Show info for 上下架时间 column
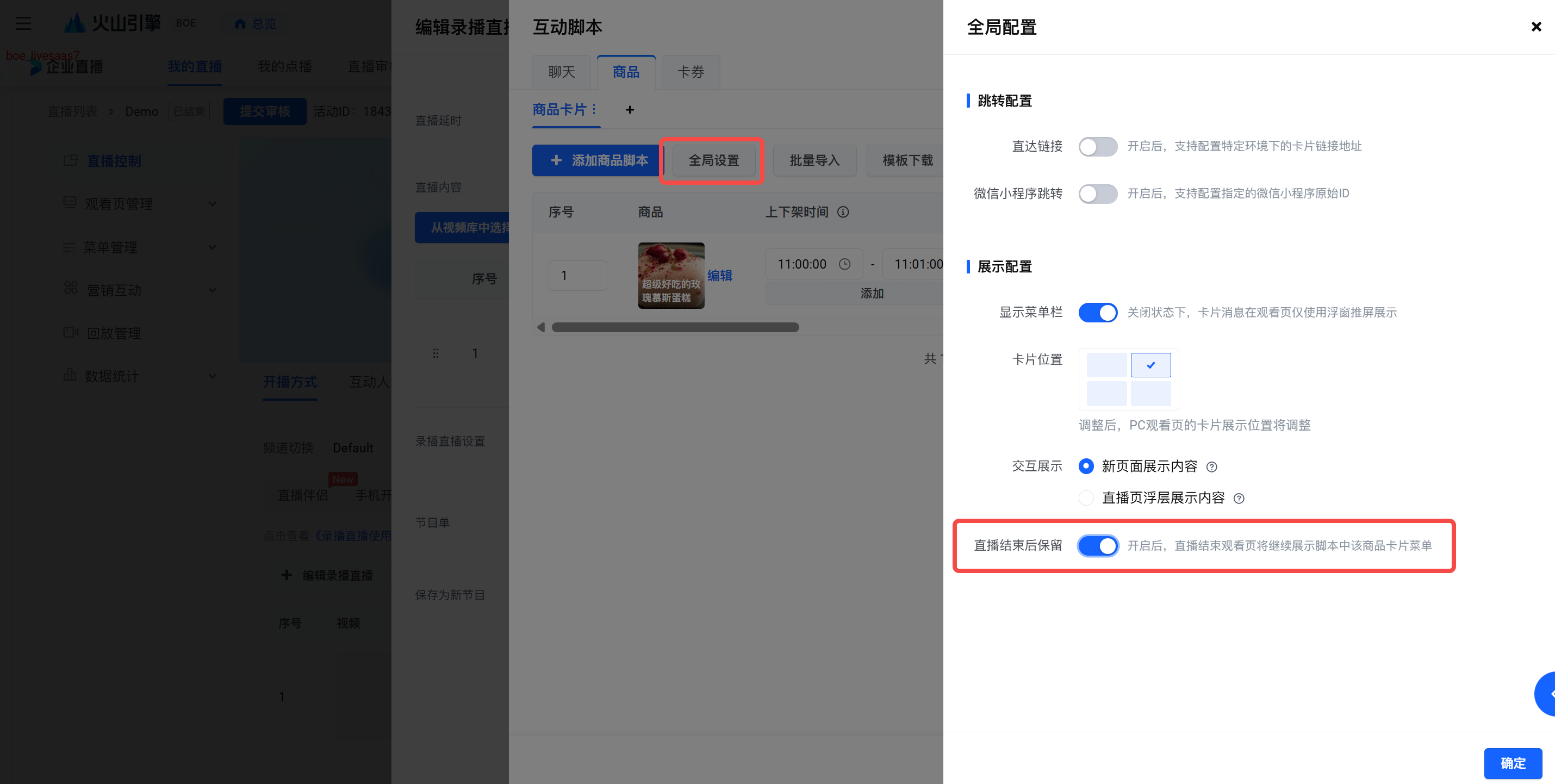 [x=843, y=212]
